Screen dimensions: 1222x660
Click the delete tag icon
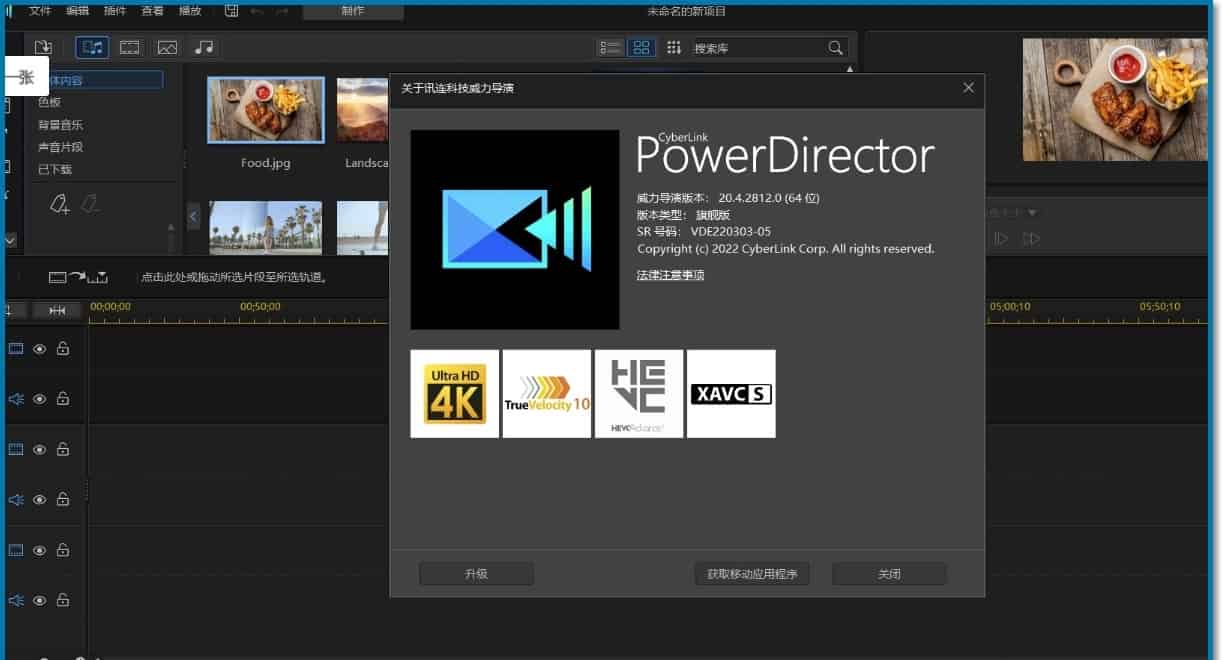pos(90,205)
